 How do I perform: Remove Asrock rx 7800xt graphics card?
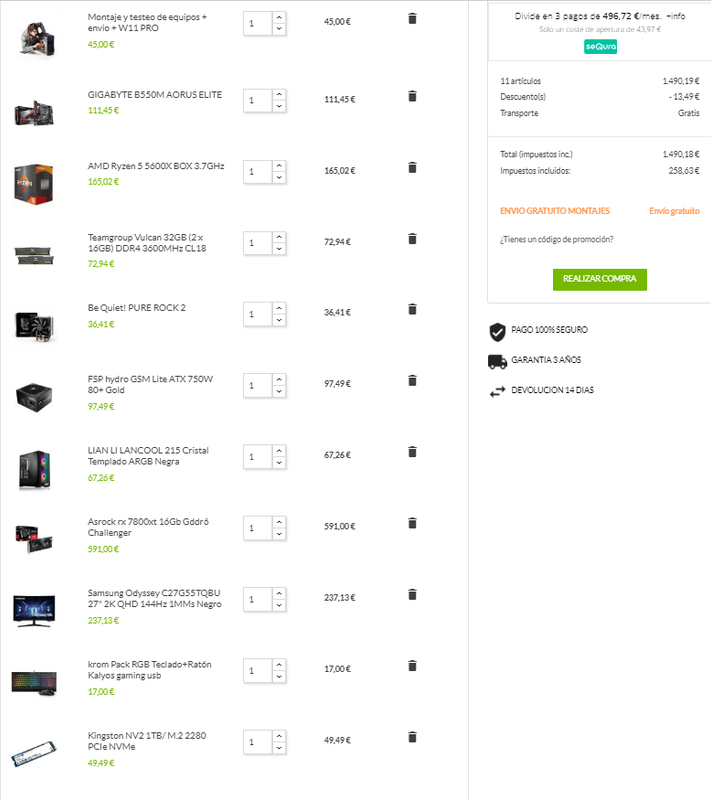(412, 523)
